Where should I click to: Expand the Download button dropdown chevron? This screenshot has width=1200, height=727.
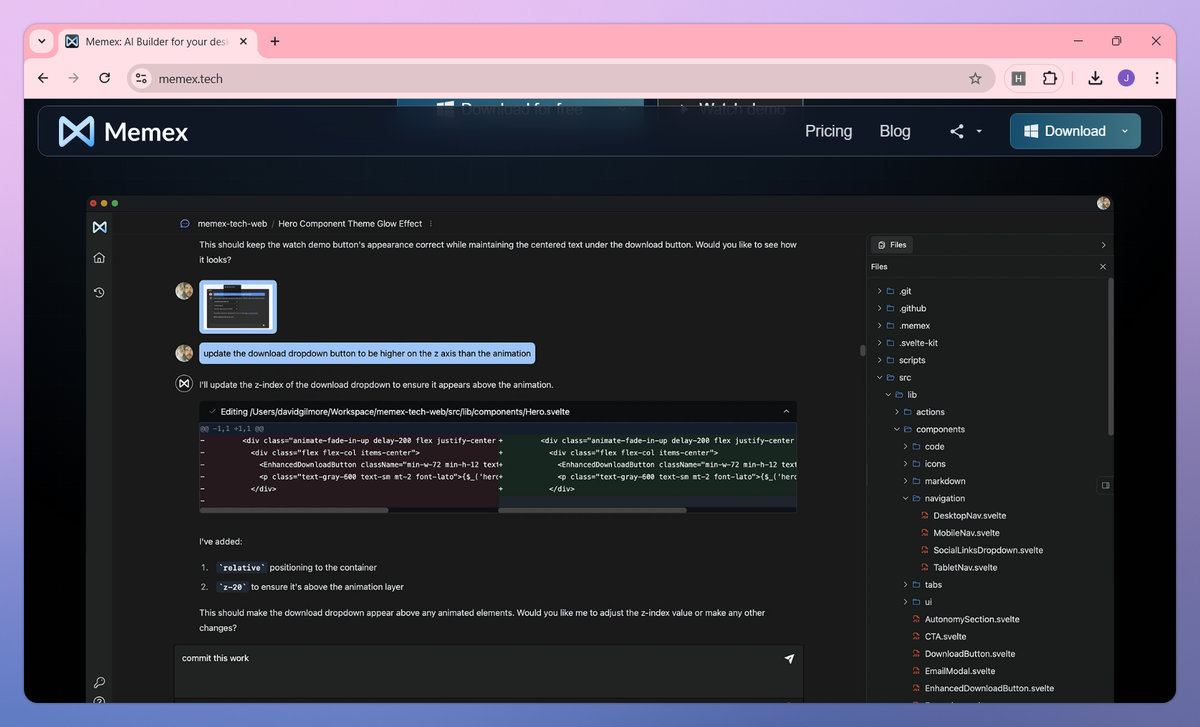(1125, 131)
